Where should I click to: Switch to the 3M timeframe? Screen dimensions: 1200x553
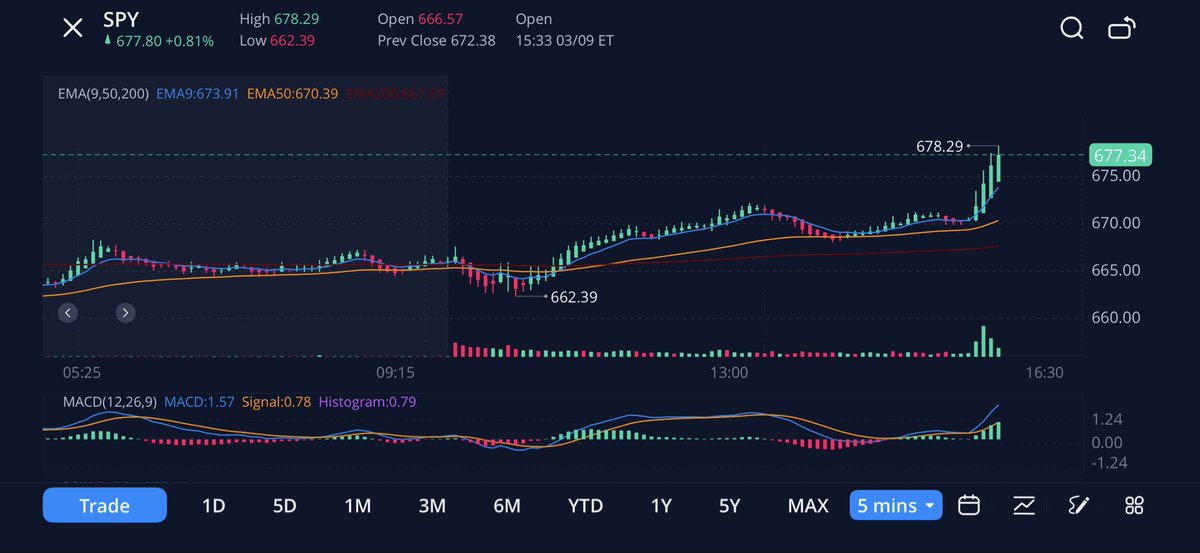point(432,505)
